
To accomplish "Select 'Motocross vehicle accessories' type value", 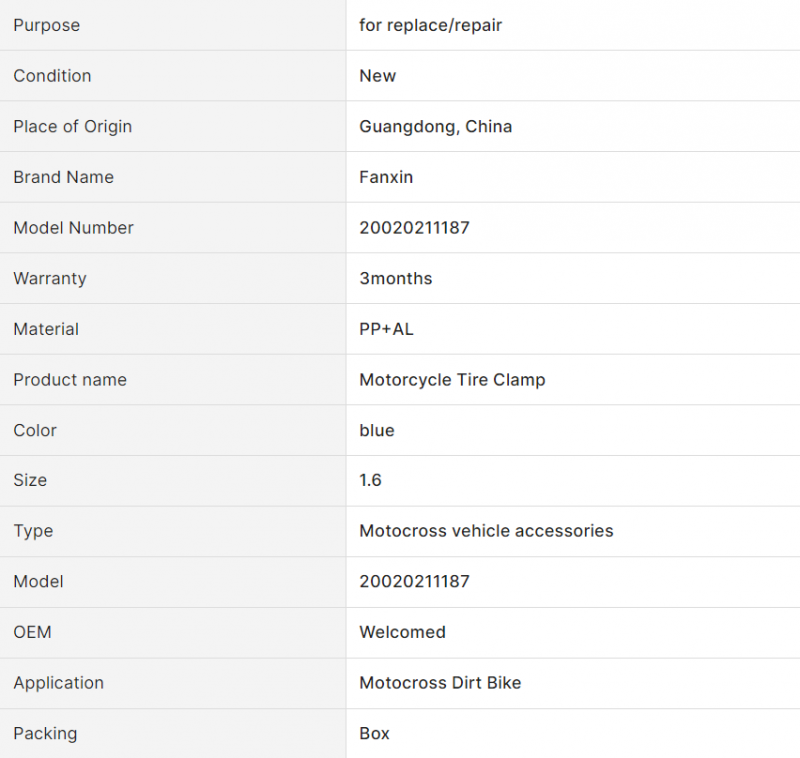I will (x=486, y=531).
